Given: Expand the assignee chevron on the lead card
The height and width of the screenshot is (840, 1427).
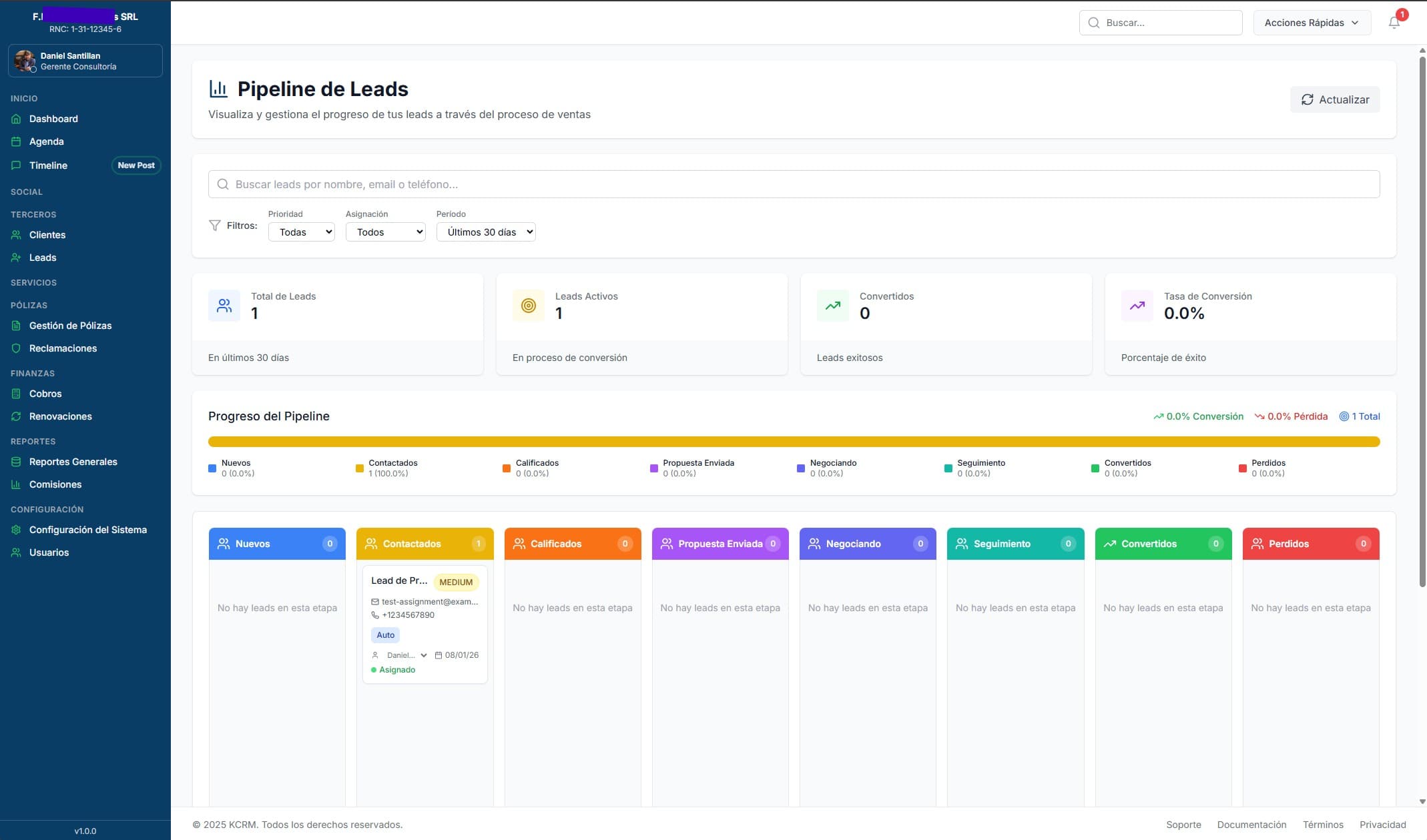Looking at the screenshot, I should click(422, 655).
